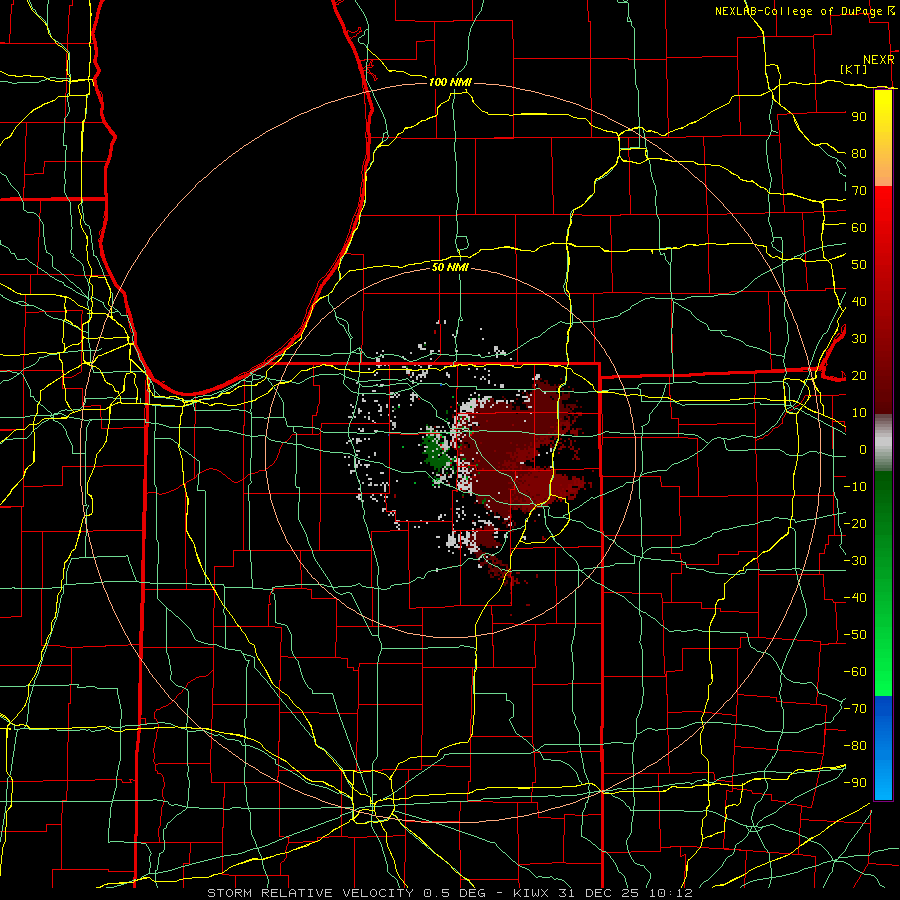The image size is (900, 900).
Task: Click the [KT] units label
Action: pos(854,69)
